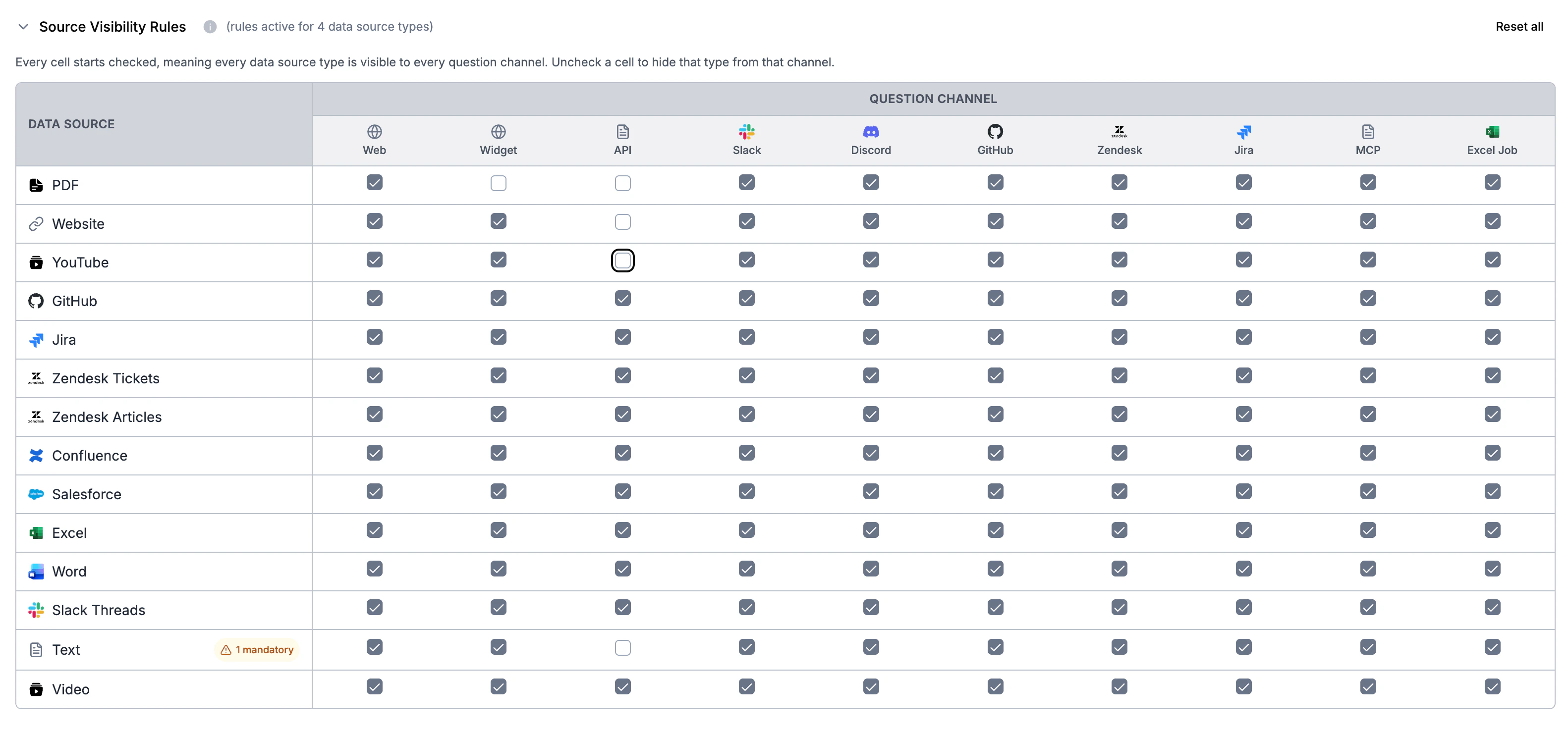Hide Text source from the Slack channel

[747, 647]
